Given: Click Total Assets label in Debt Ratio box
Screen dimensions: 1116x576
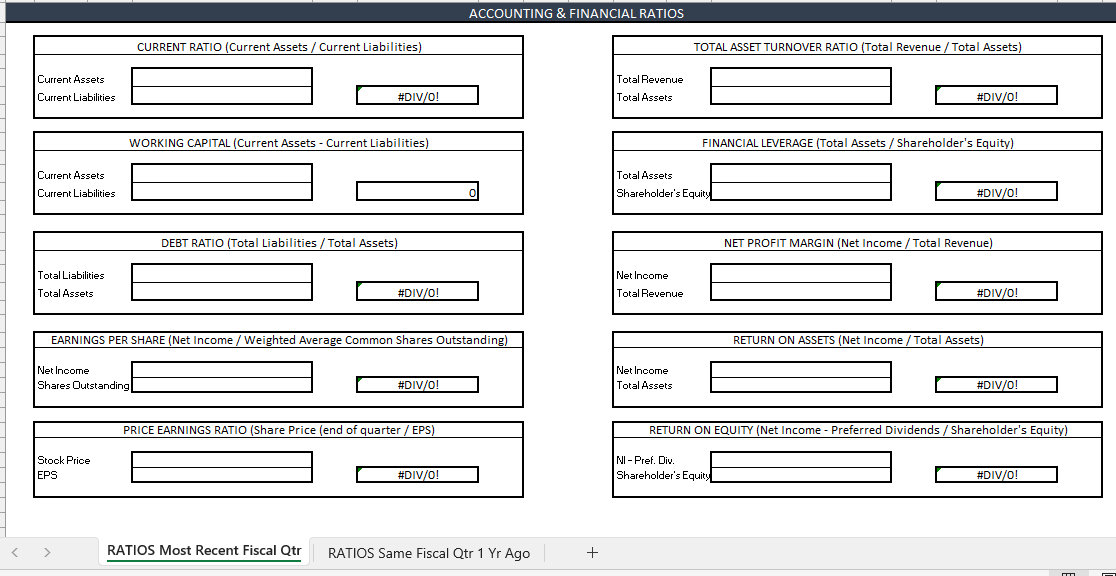Looking at the screenshot, I should (65, 293).
